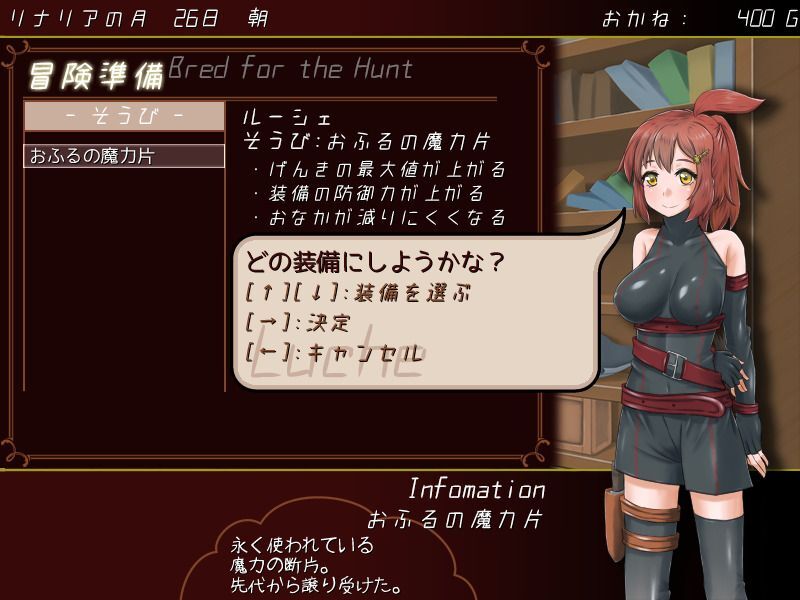This screenshot has height=600, width=800.
Task: Click the right arrow 決定 confirm hint
Action: (298, 323)
